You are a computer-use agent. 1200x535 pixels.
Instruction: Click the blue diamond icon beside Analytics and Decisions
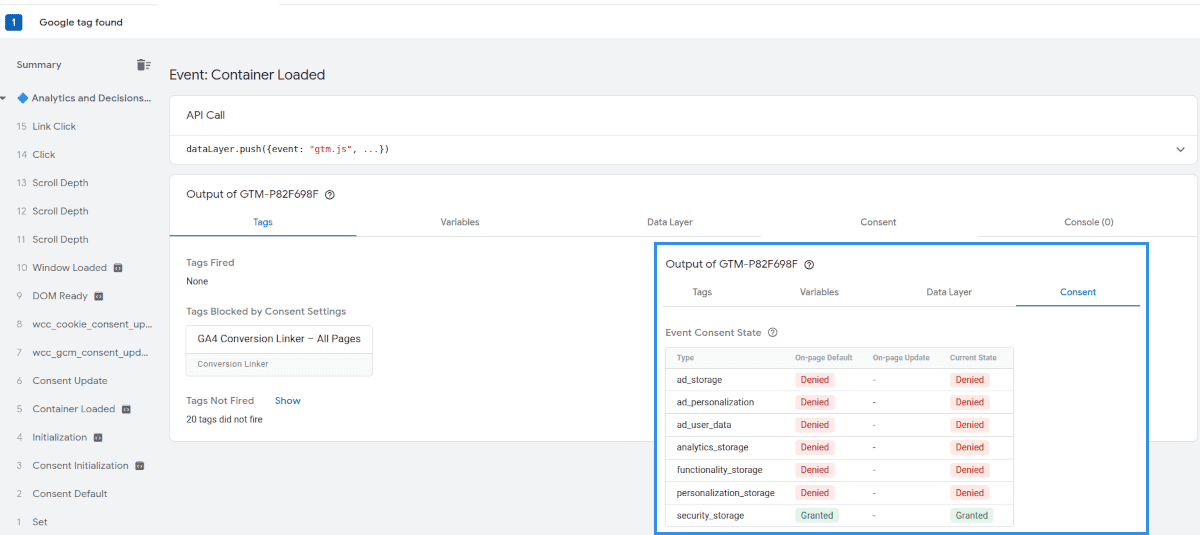(22, 98)
